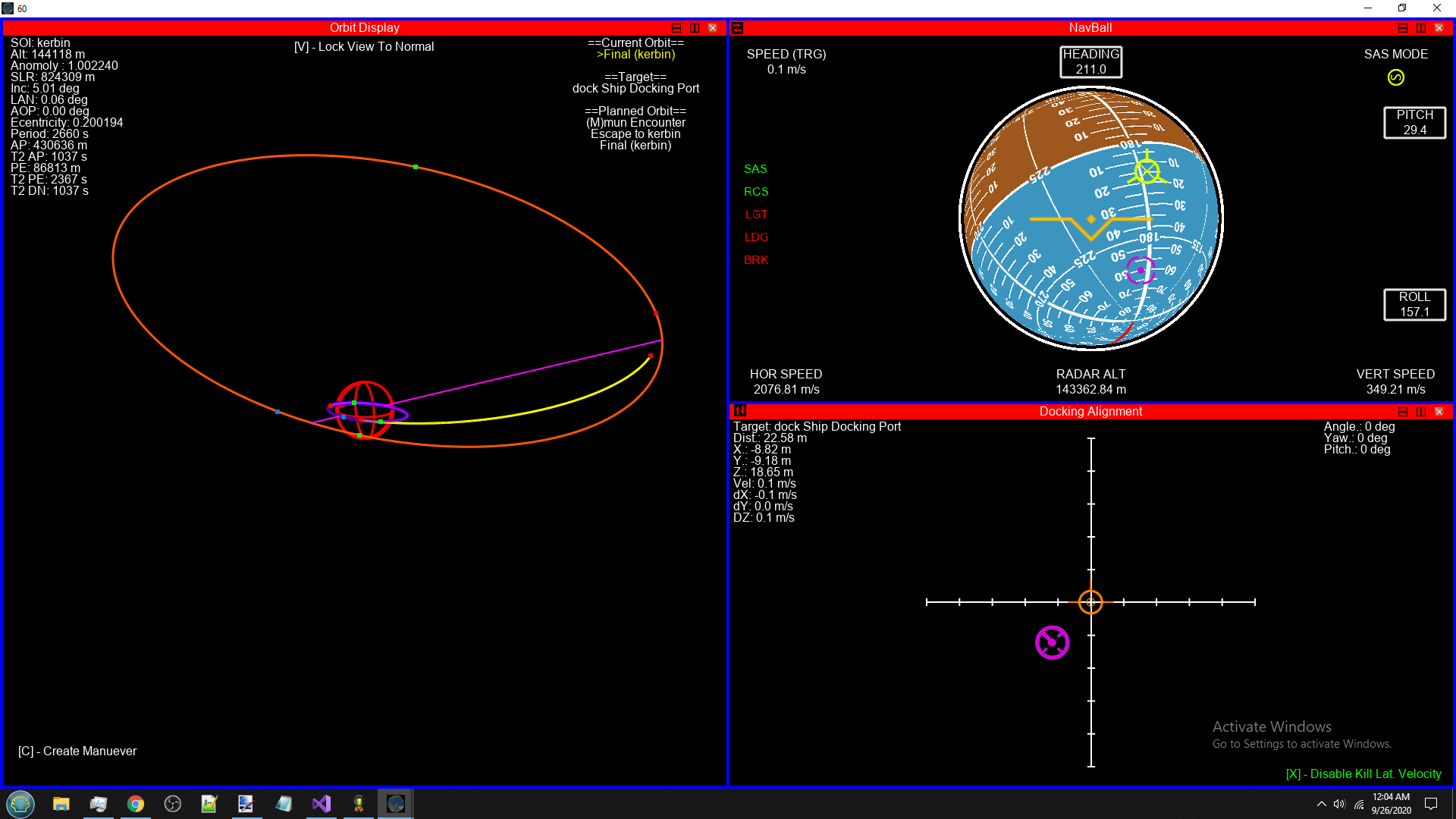Click the swap icon in NavBall header
The image size is (1456, 819).
click(737, 28)
